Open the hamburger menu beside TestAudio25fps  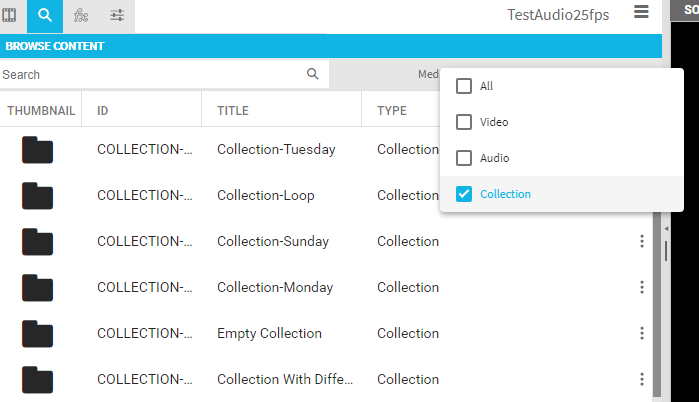tap(641, 12)
